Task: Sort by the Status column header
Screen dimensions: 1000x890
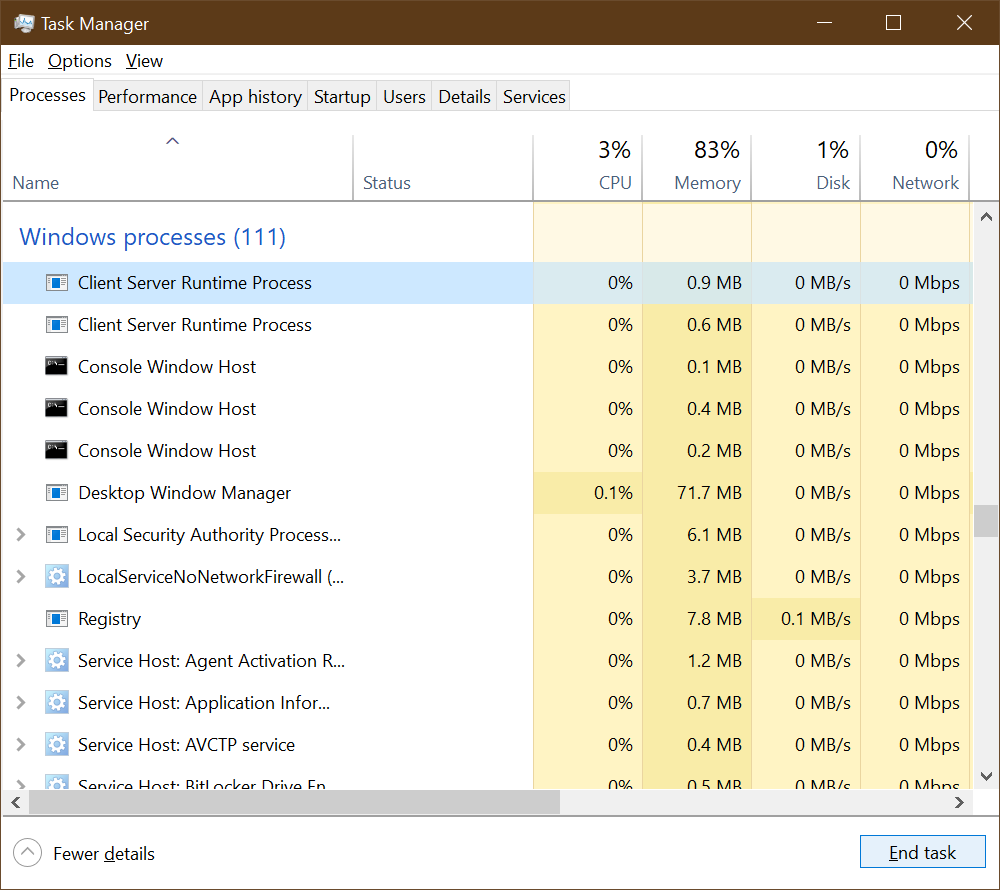Action: pos(443,168)
